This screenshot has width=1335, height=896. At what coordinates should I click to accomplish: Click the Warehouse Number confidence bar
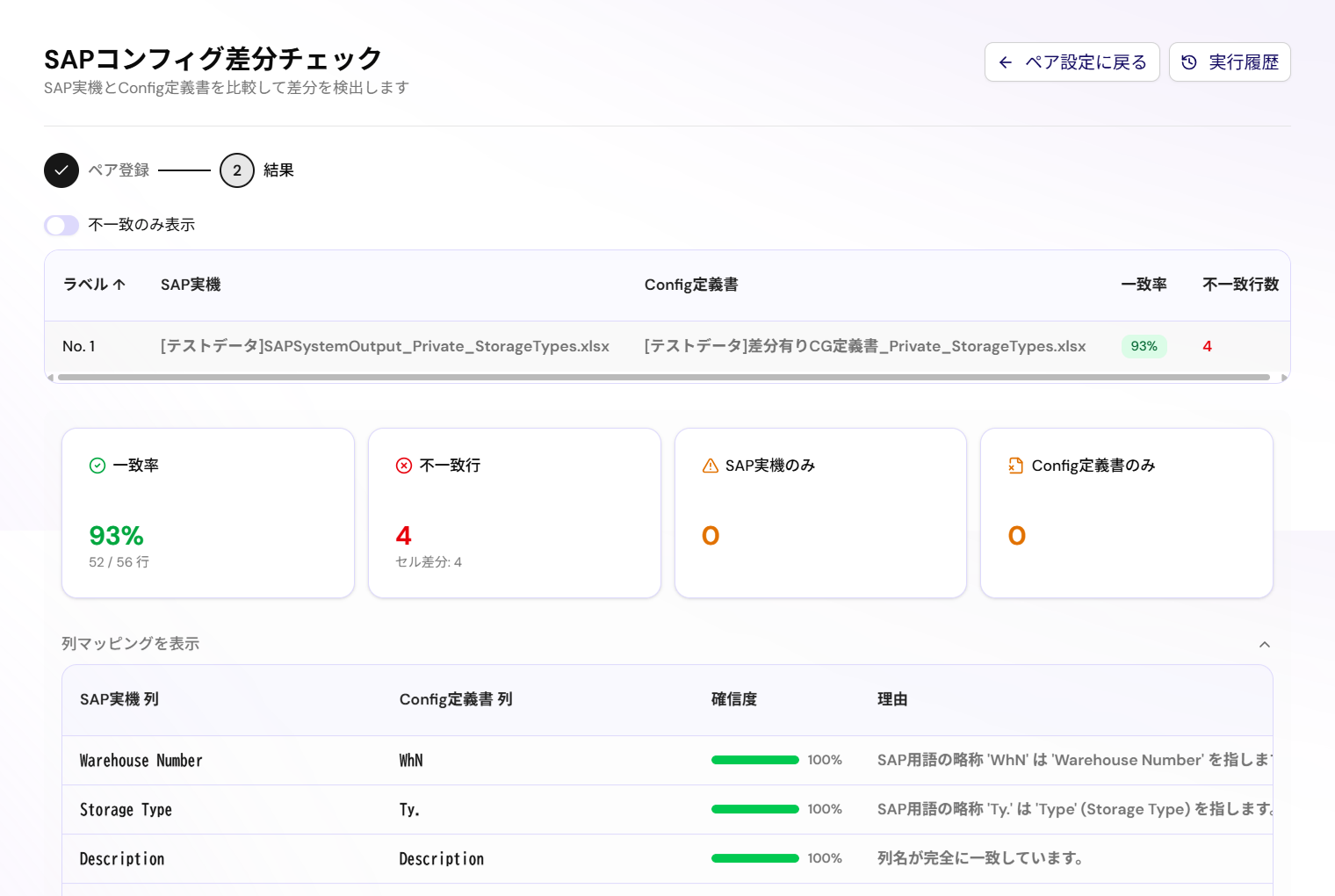coord(755,760)
